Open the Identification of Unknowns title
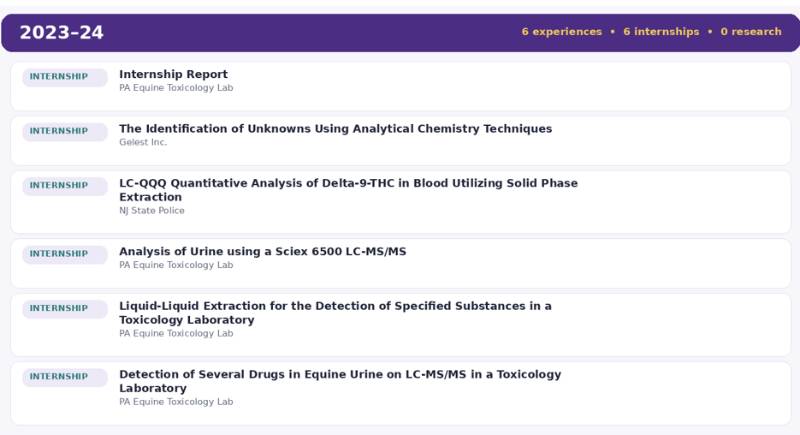This screenshot has width=800, height=435. pos(336,129)
